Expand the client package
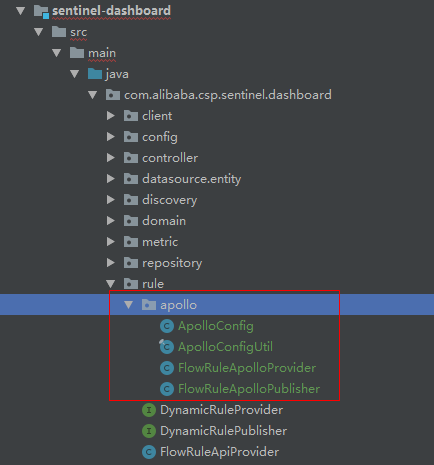434x465 pixels. coord(111,116)
